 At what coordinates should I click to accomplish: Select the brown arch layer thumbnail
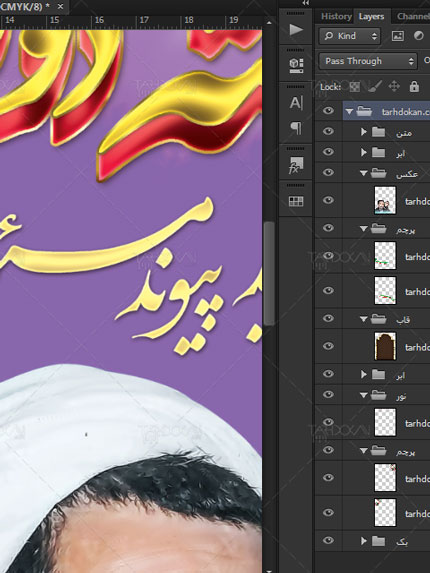(385, 346)
